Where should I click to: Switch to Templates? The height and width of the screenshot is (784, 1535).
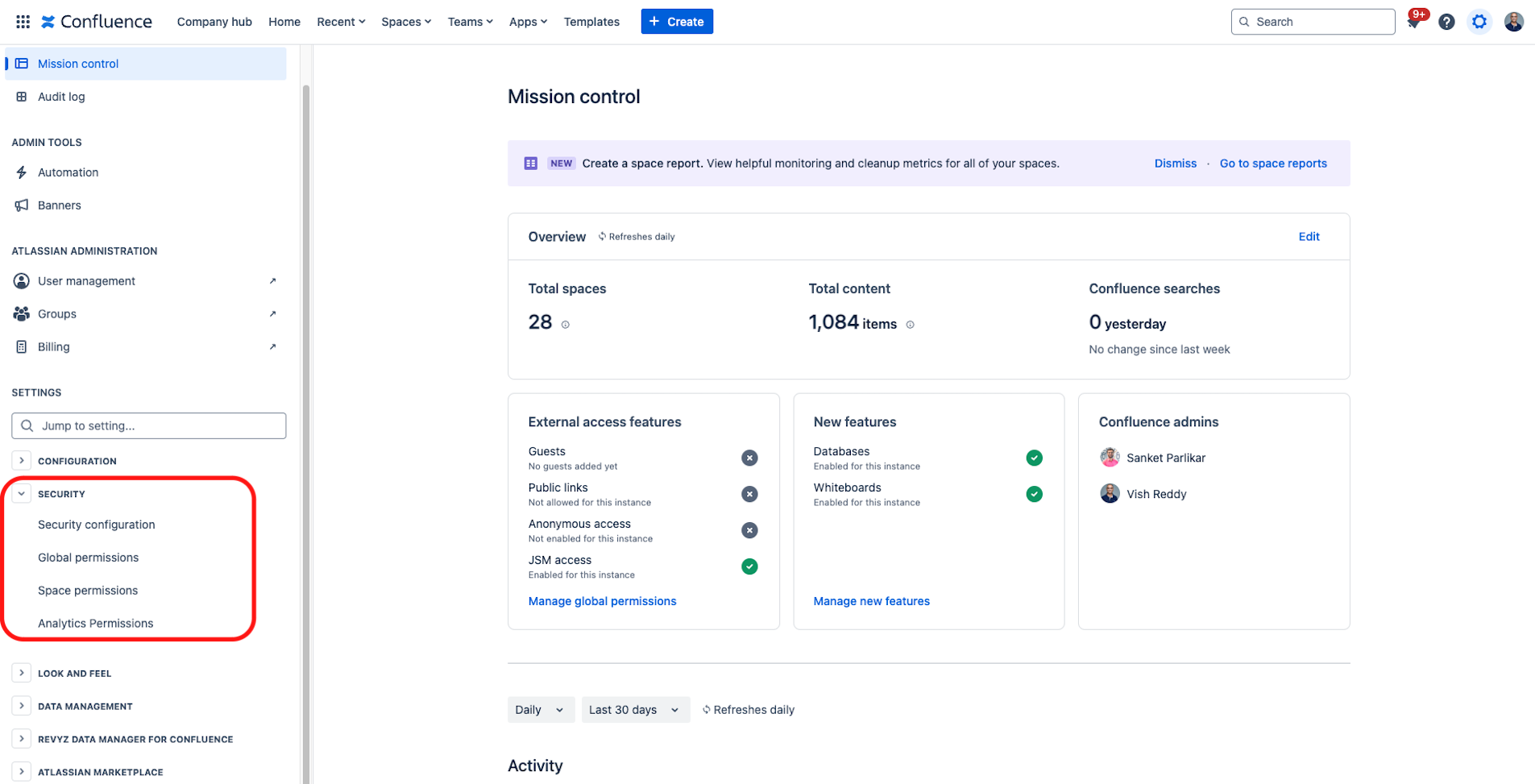(591, 22)
